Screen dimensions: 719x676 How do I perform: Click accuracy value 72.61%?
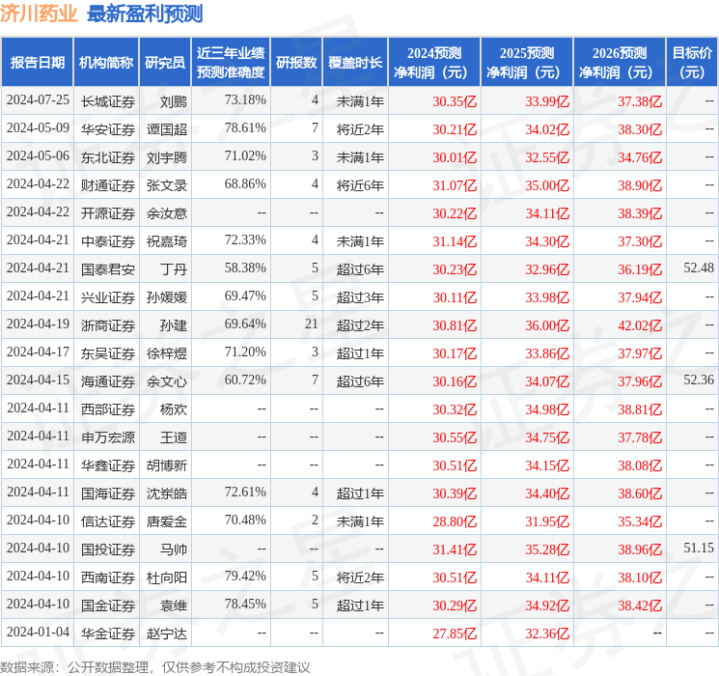(x=245, y=492)
